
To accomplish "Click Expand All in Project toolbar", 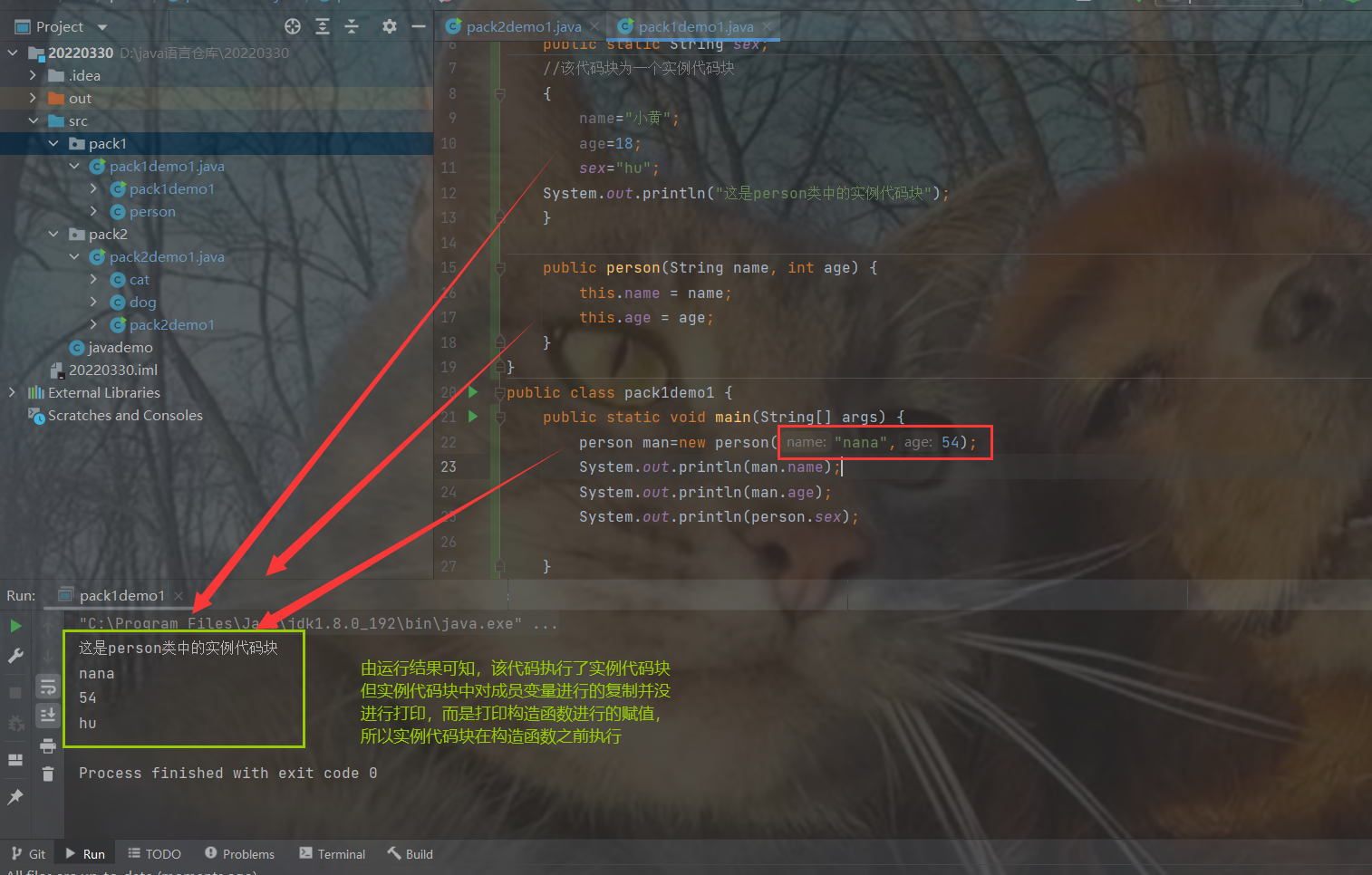I will coord(323,26).
